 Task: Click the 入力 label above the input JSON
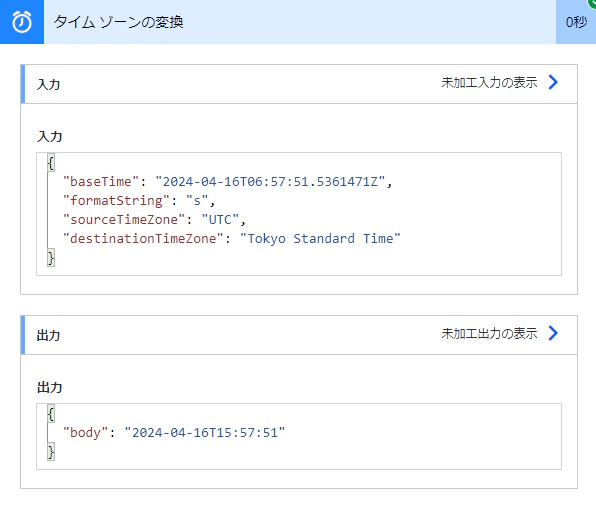click(x=49, y=137)
